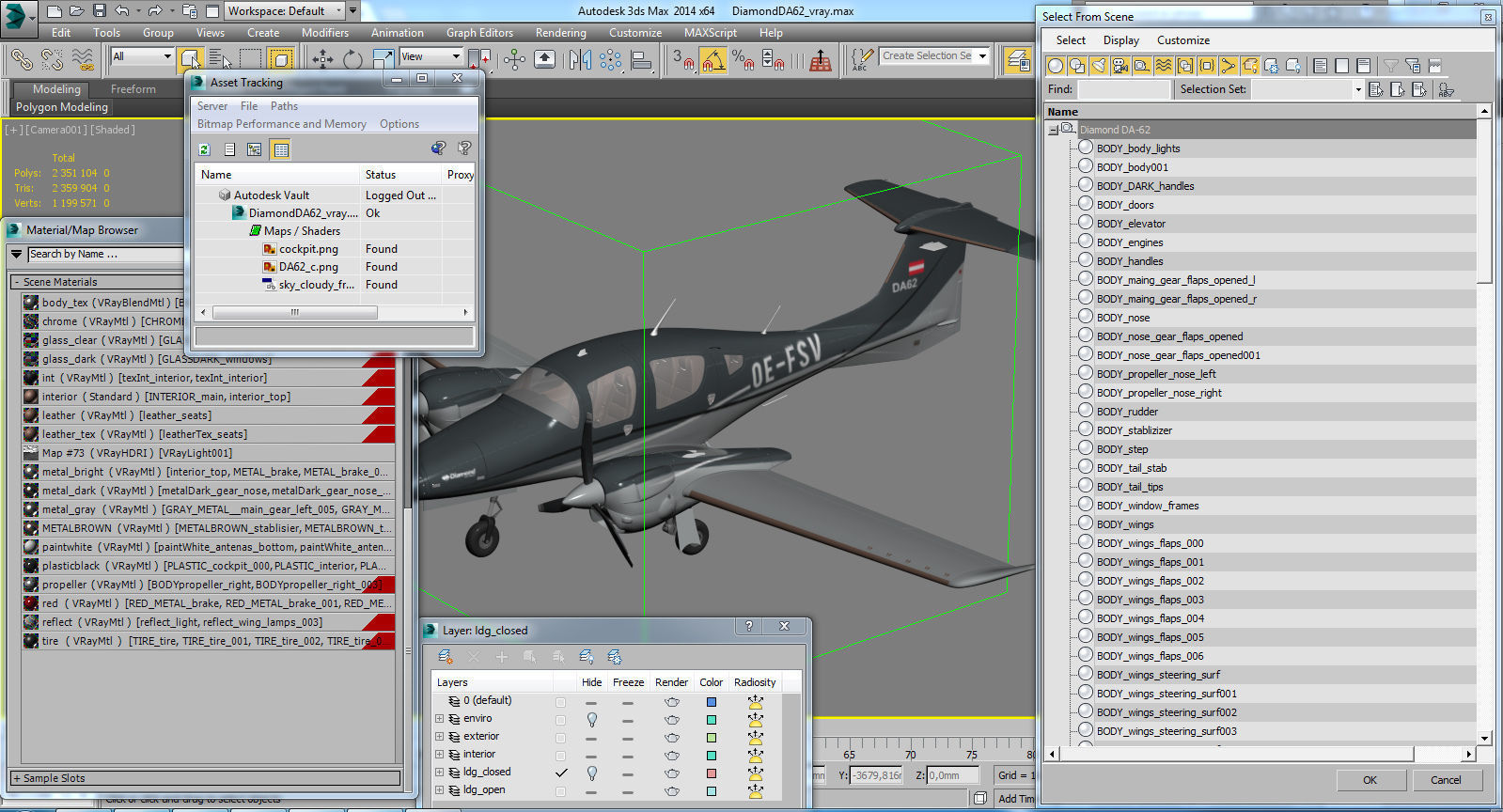Toggle hide bulb for enviro layer
1503x812 pixels.
pyautogui.click(x=591, y=719)
